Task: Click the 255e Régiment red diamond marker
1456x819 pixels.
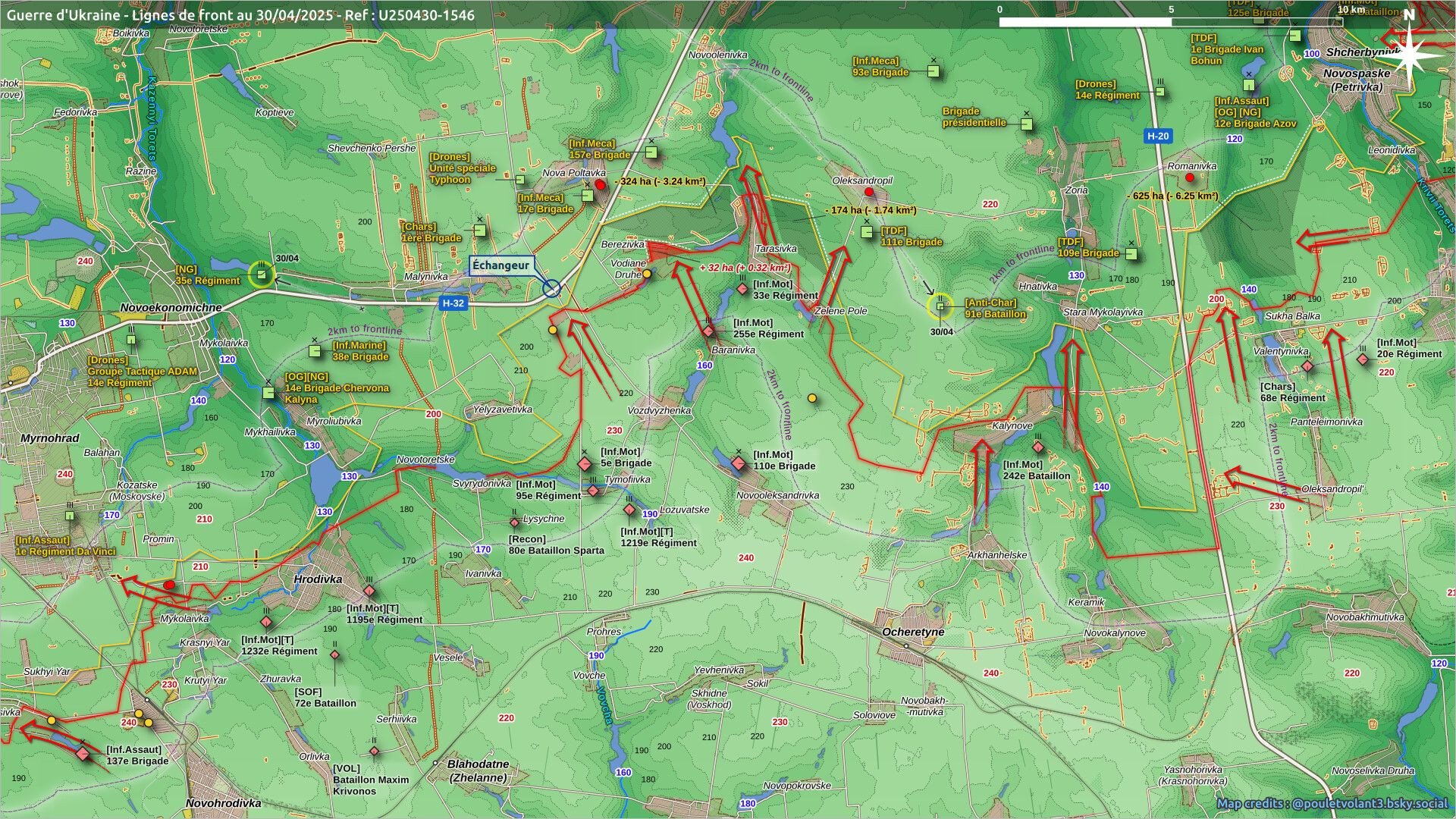Action: pyautogui.click(x=708, y=331)
